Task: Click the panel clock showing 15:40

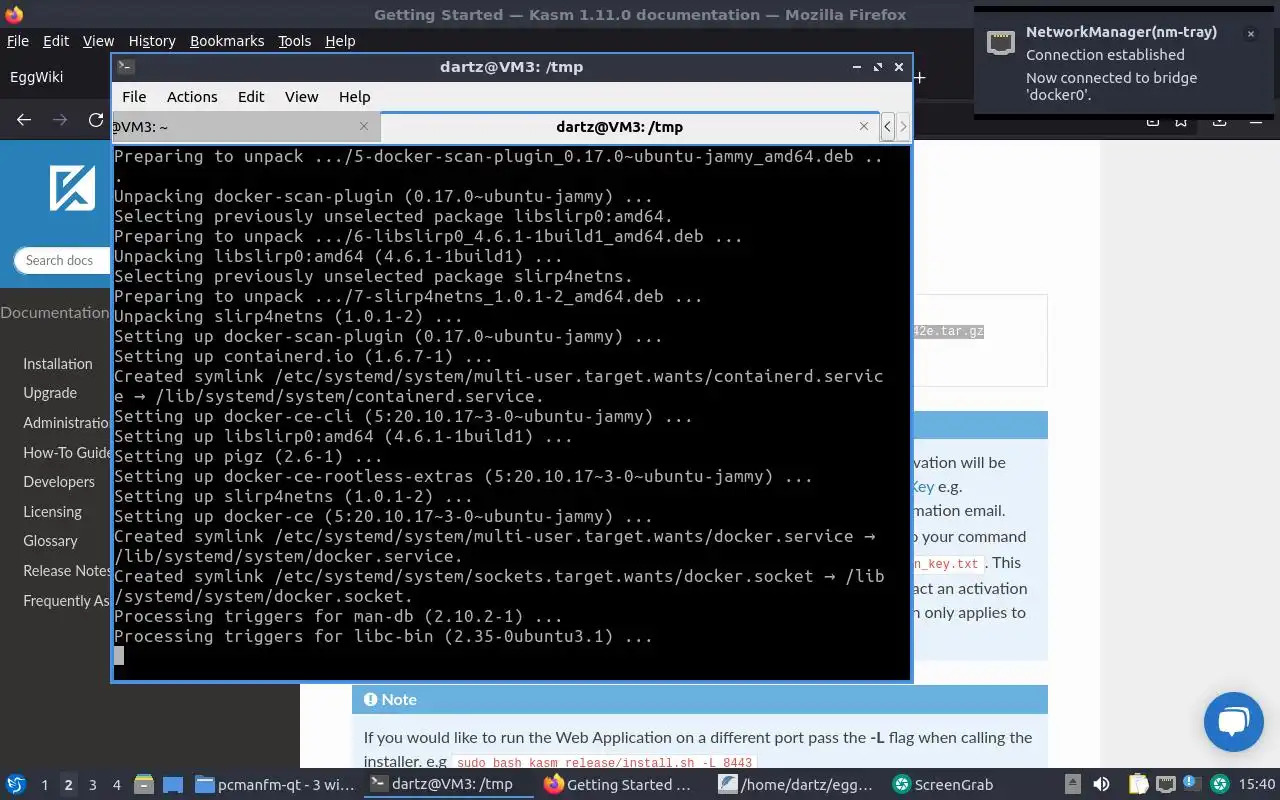Action: 1257,785
